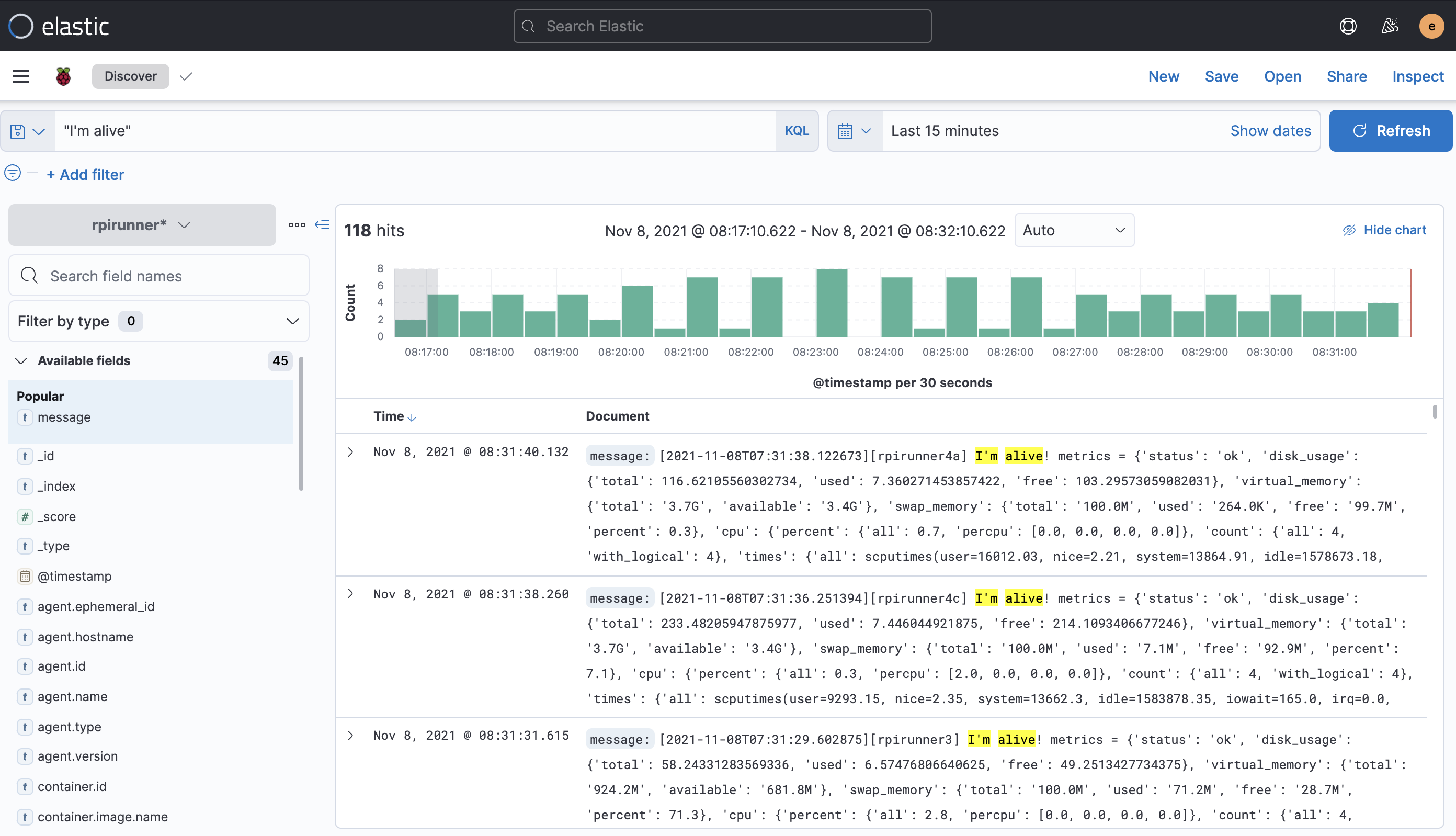Open the newsfeed celebration icon

(1390, 26)
